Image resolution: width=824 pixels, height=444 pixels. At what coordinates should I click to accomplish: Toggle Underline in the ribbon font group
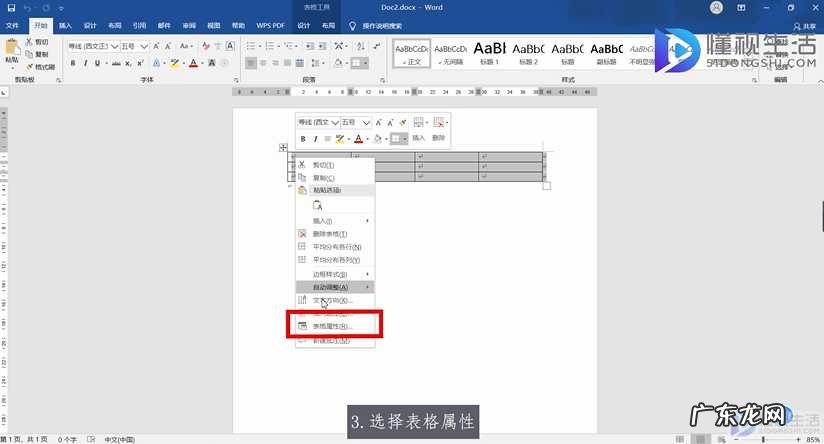point(97,63)
